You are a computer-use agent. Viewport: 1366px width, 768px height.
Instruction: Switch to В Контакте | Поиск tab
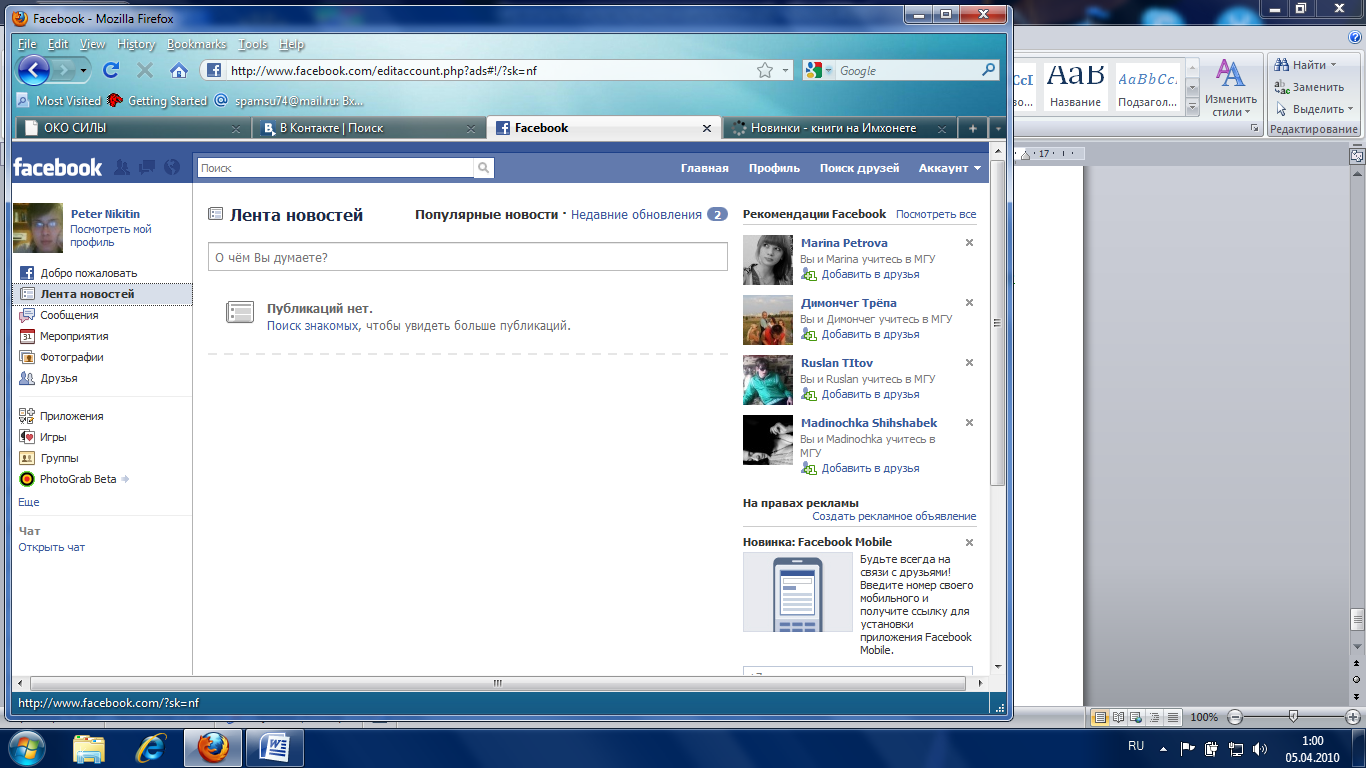(x=368, y=128)
